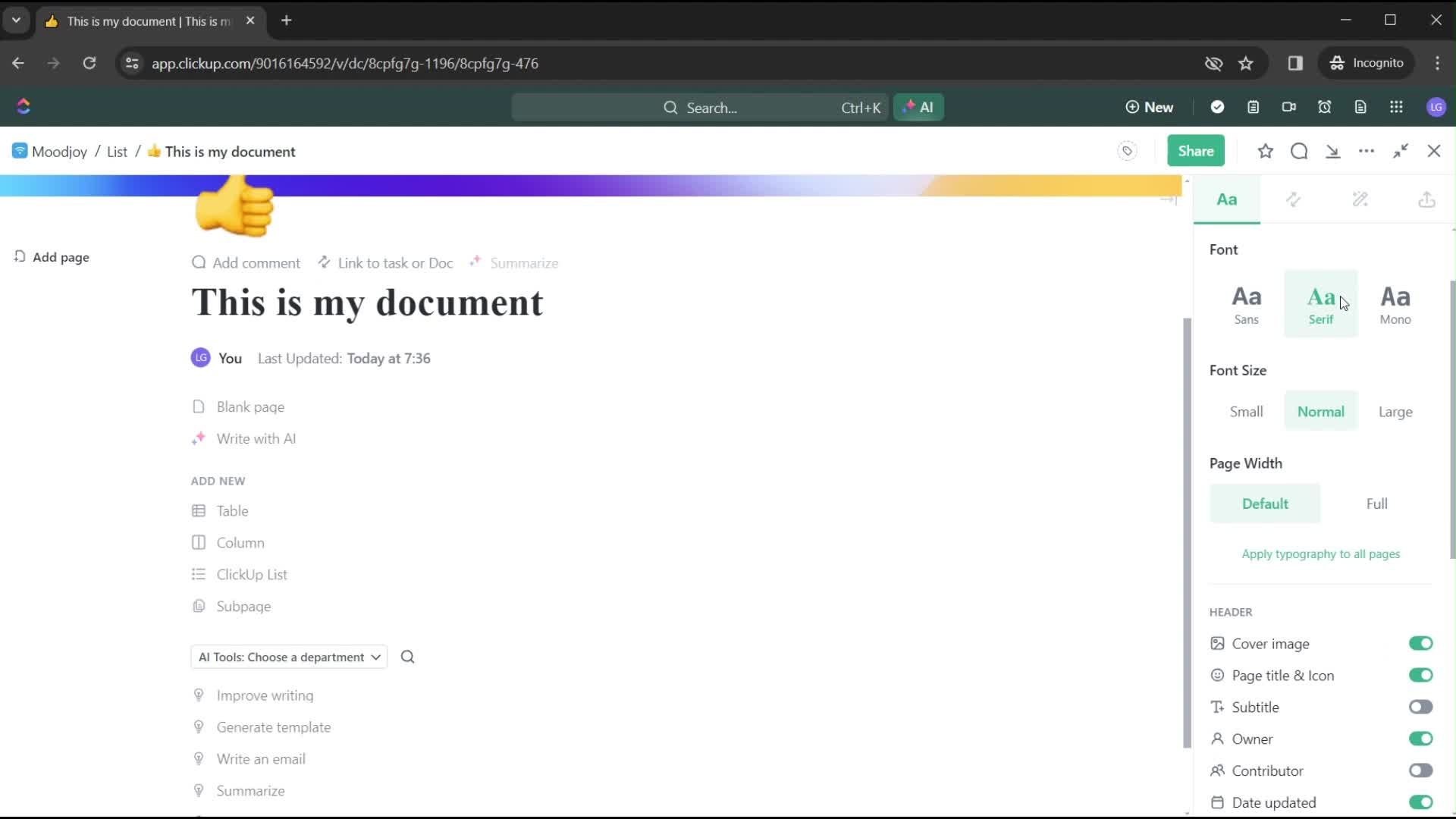
Task: Disable the Owner display toggle
Action: tap(1421, 738)
